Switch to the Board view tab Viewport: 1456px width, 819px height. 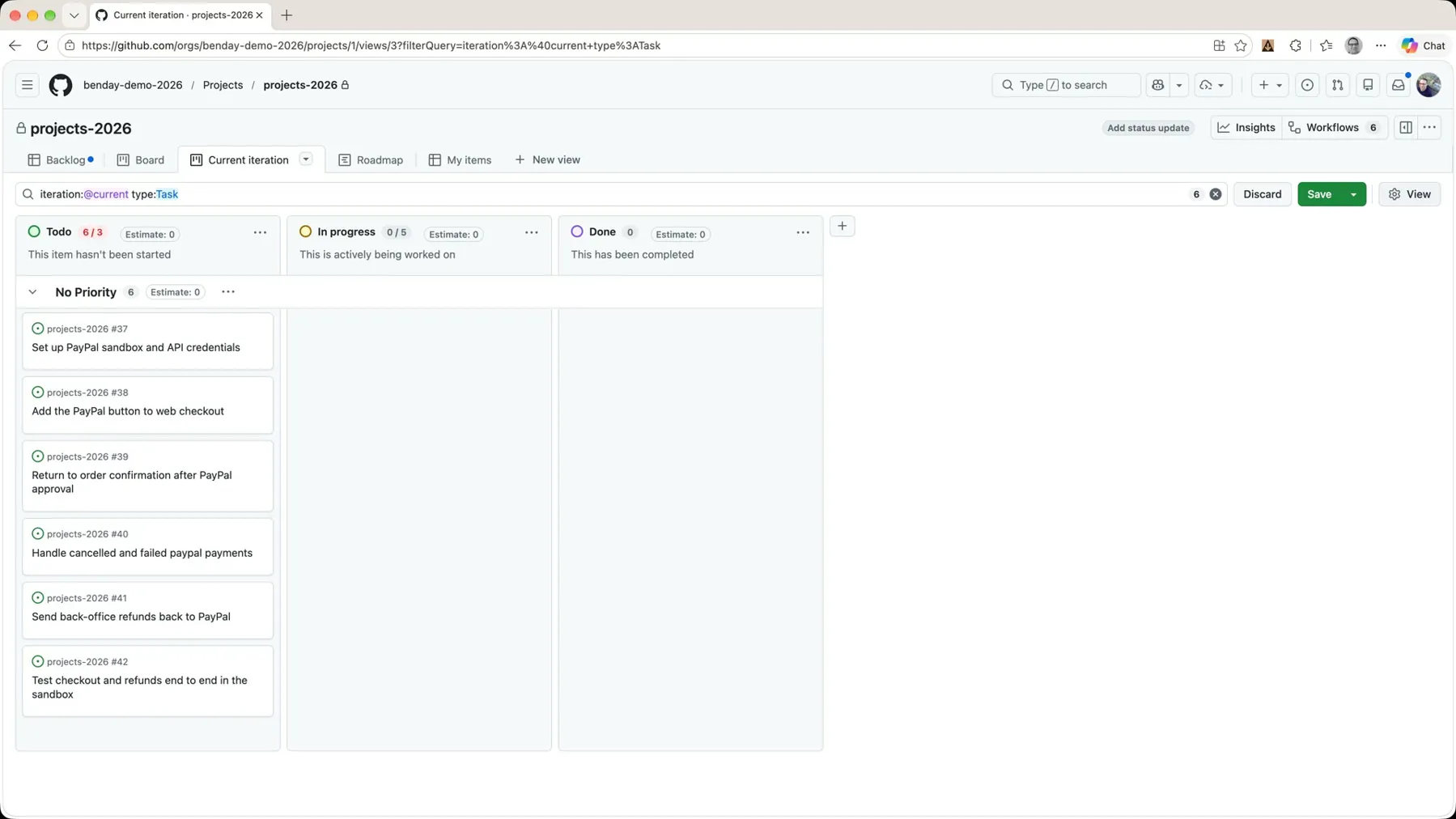pyautogui.click(x=141, y=160)
